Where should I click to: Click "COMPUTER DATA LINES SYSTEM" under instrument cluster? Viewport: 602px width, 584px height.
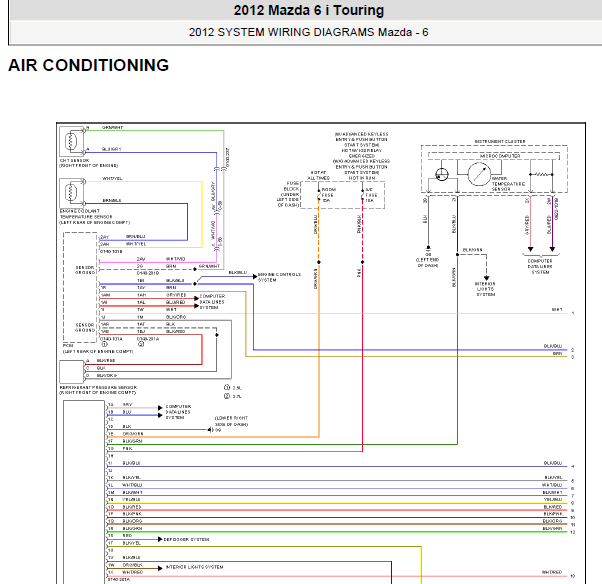pyautogui.click(x=540, y=266)
